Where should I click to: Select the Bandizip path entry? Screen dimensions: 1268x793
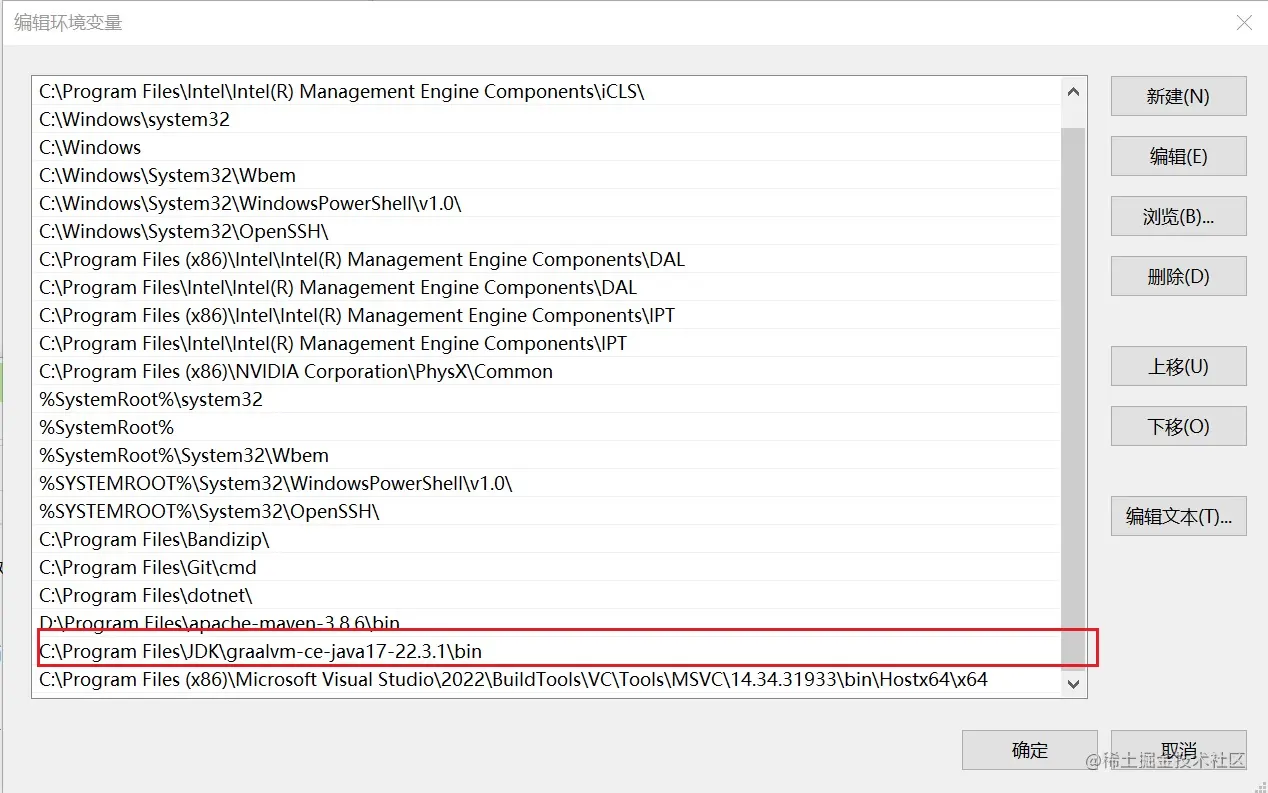(x=548, y=539)
